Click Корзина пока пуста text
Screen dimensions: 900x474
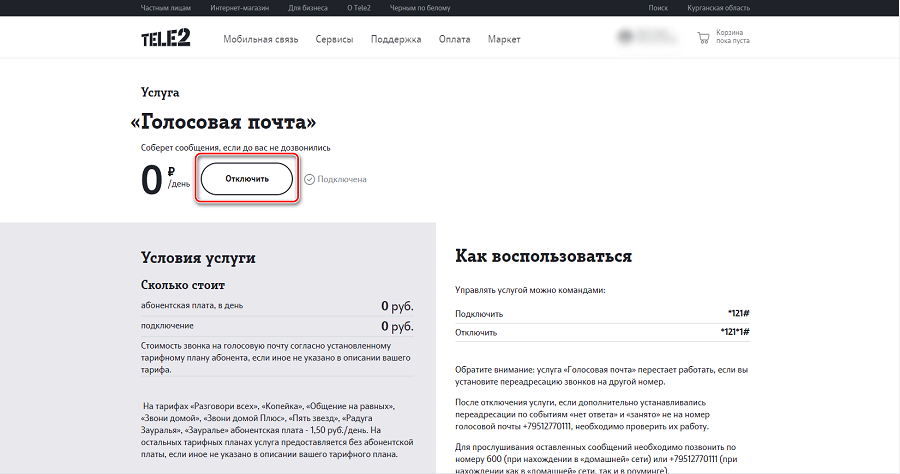coord(732,37)
